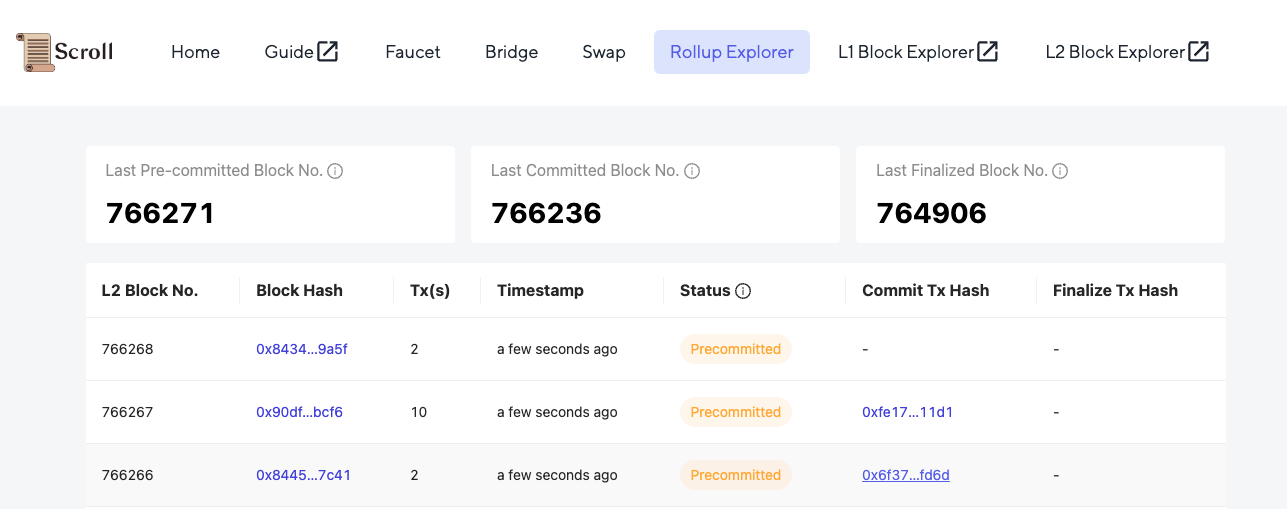Open the Bridge page
The width and height of the screenshot is (1287, 509).
pyautogui.click(x=512, y=52)
